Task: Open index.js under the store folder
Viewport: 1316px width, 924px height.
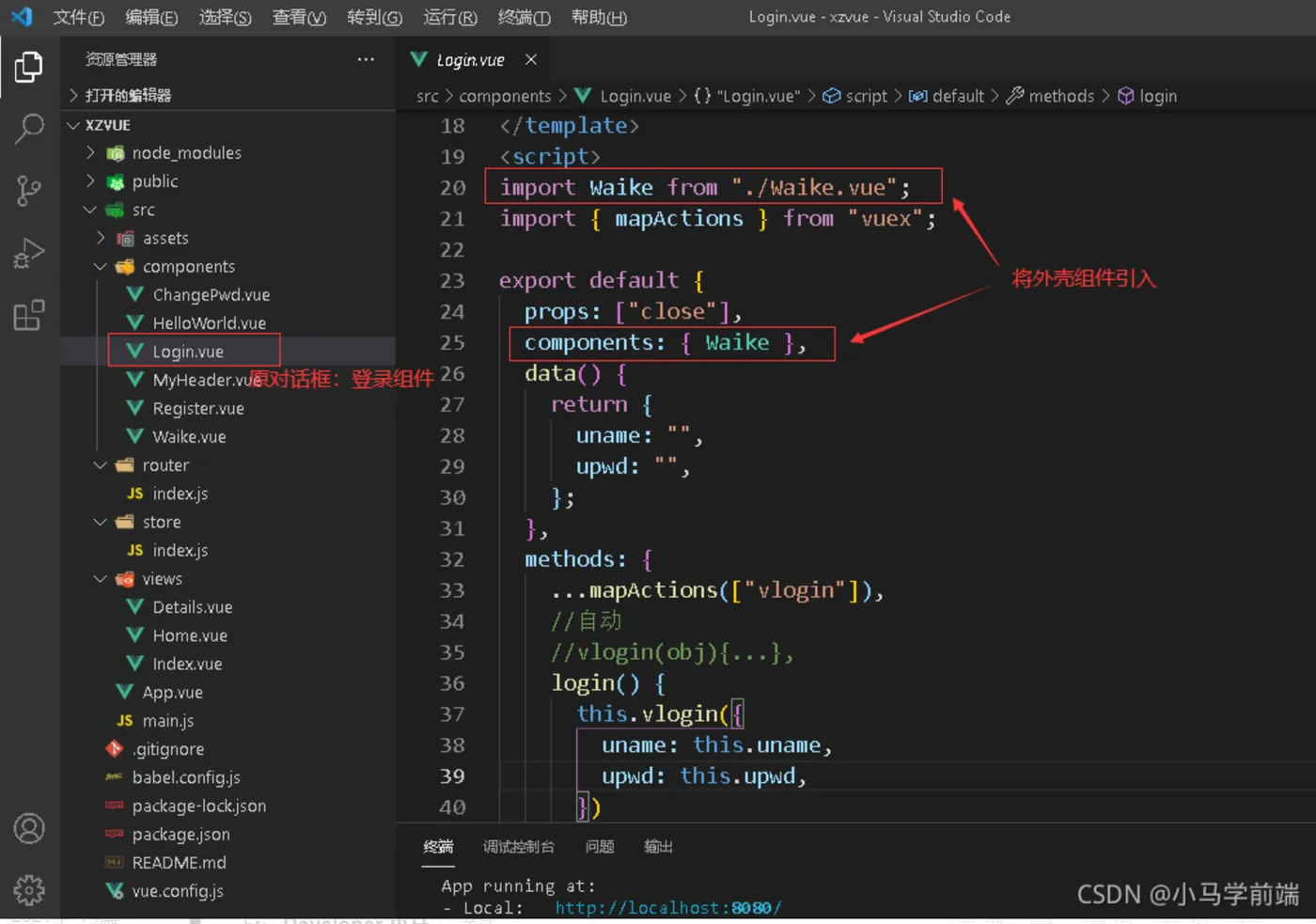Action: pos(180,550)
